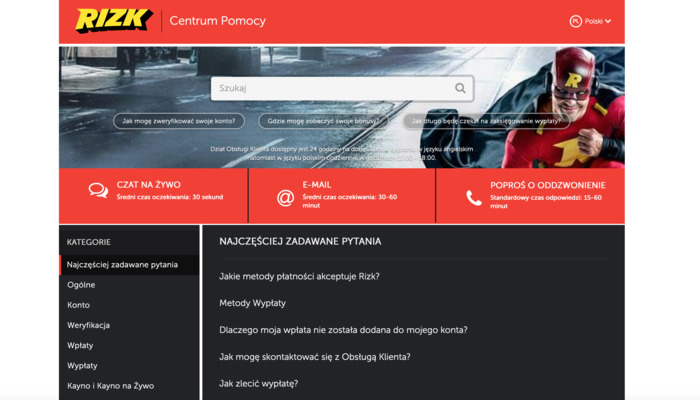Click 'Jak mogę zweryfikować swoje konto?' suggestion
This screenshot has width=700, height=400.
click(x=179, y=121)
